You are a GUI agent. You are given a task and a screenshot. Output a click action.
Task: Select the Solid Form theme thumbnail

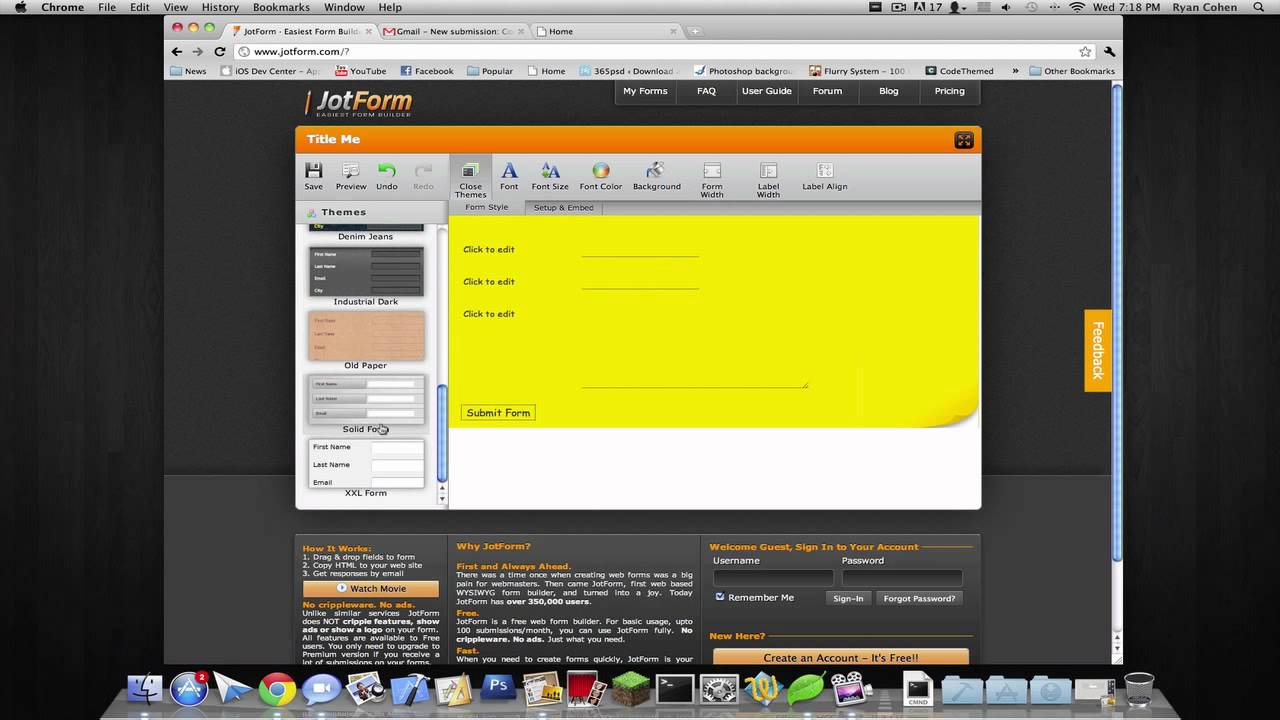coord(366,399)
